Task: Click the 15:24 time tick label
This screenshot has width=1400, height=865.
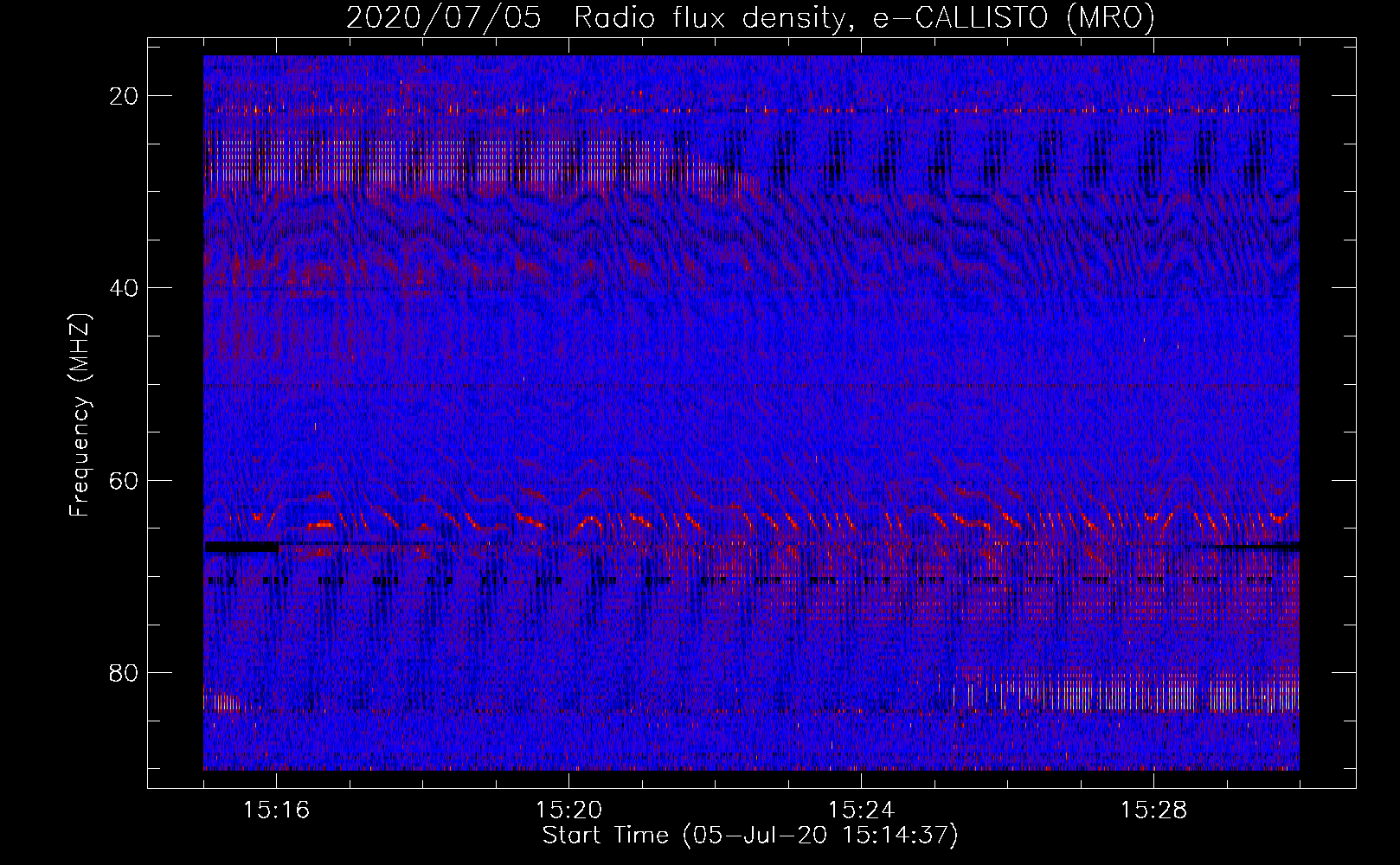Action: (861, 811)
